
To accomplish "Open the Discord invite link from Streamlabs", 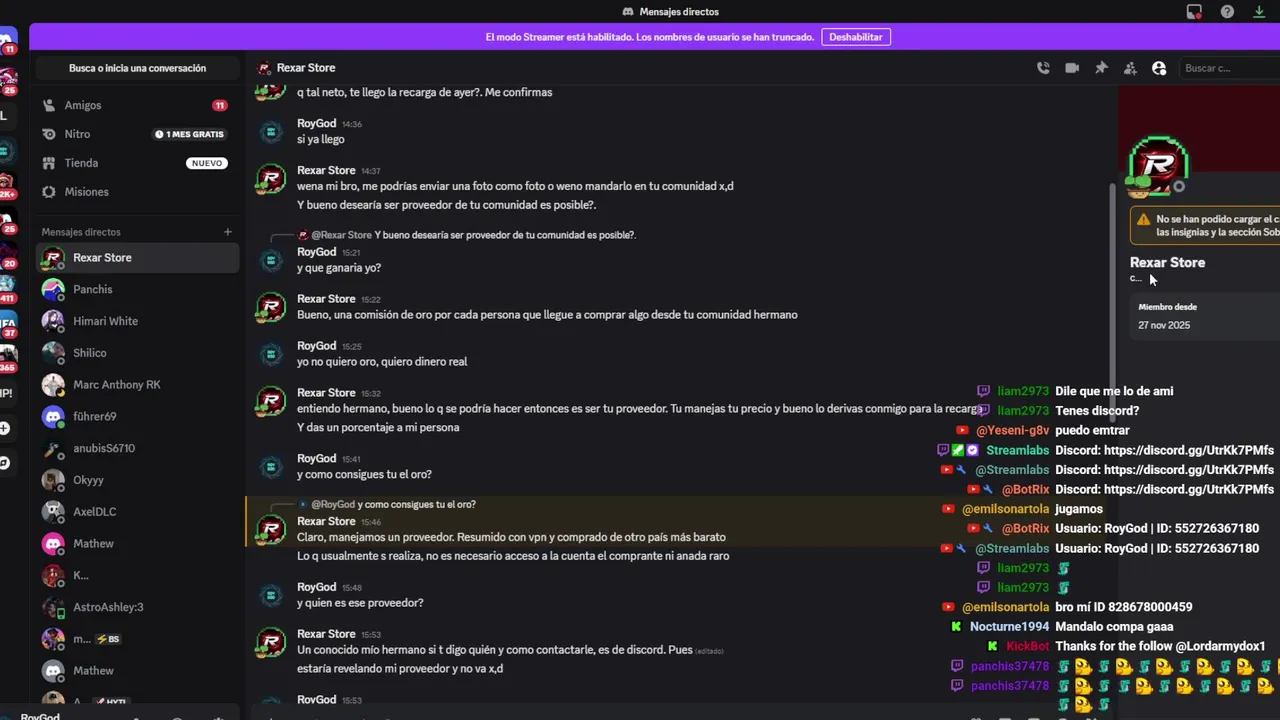I will tap(1188, 451).
